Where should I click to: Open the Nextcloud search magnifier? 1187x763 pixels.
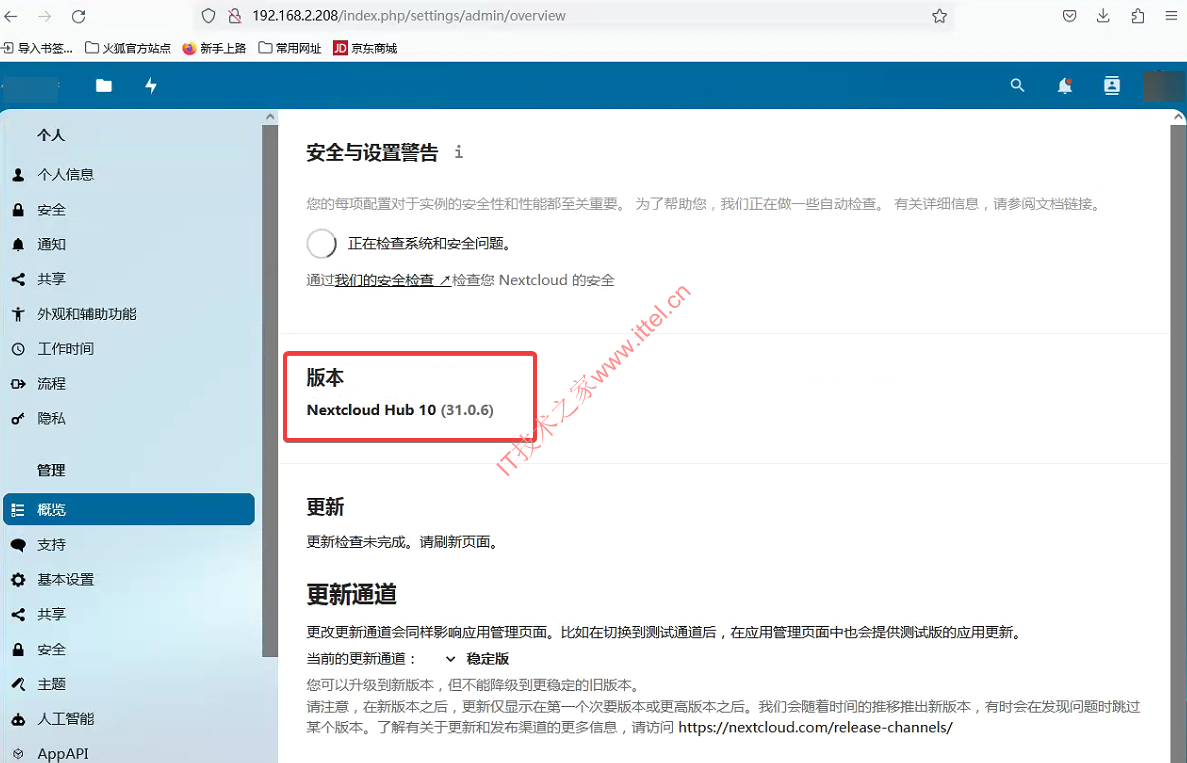pos(1017,86)
